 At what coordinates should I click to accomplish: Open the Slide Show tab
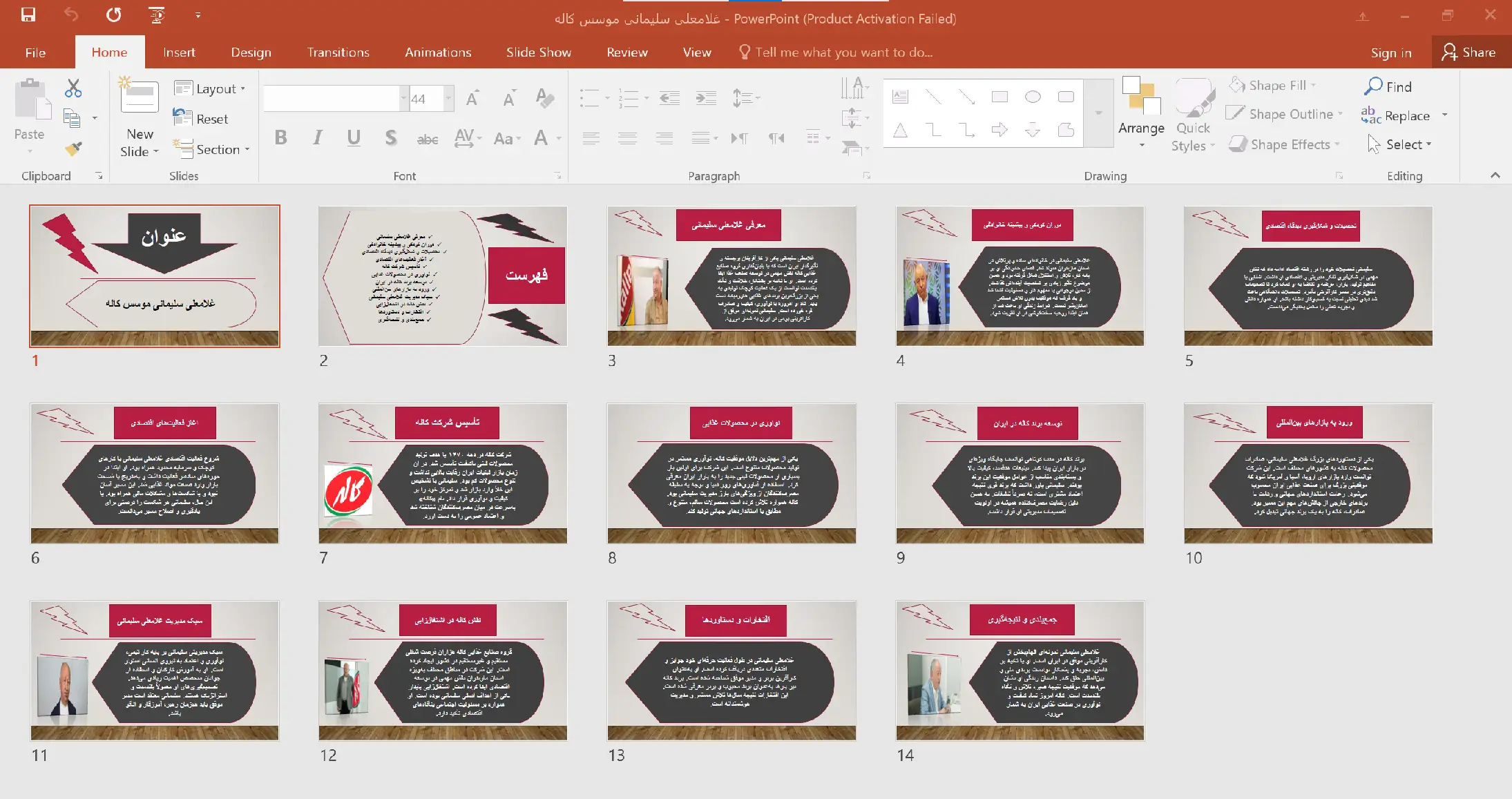click(538, 52)
